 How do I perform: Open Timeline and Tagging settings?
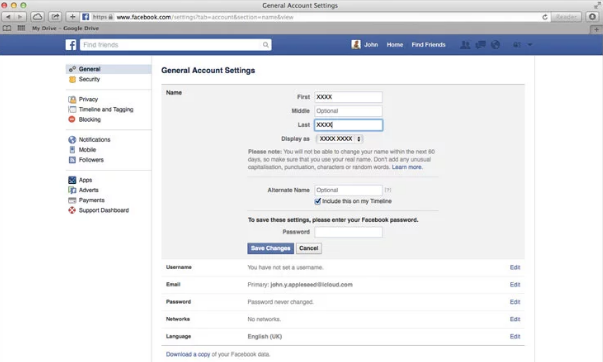(106, 109)
